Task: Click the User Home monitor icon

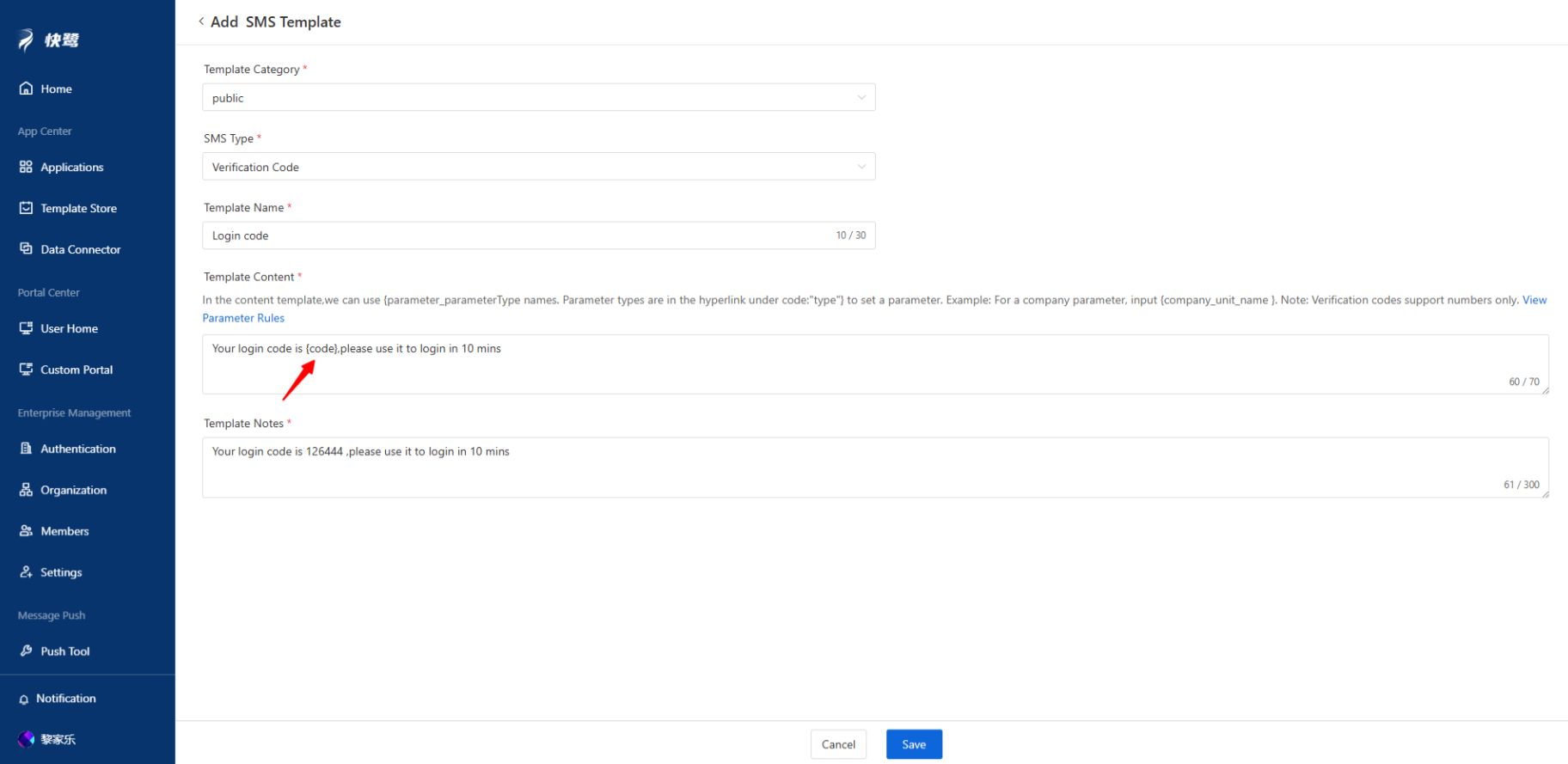Action: click(26, 328)
